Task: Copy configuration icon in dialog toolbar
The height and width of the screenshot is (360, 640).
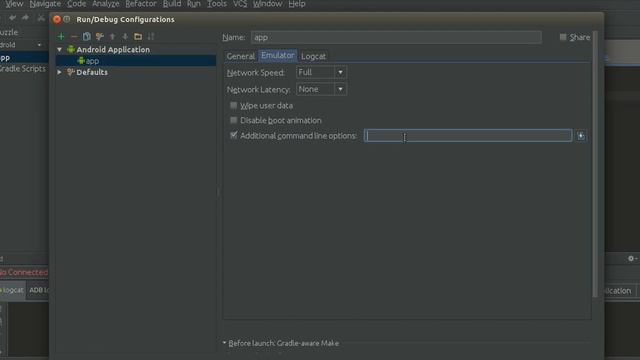Action: tap(87, 37)
